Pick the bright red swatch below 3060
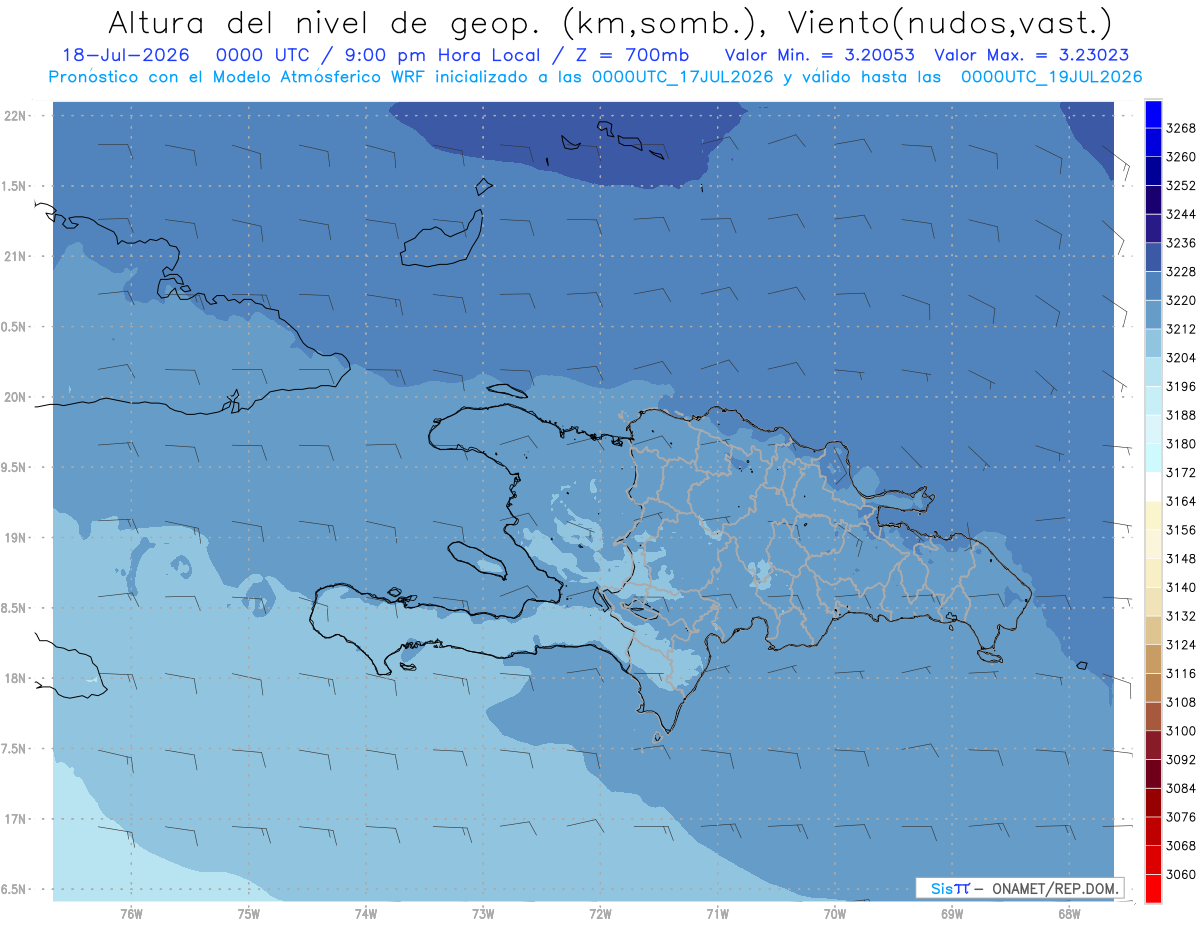The width and height of the screenshot is (1200, 927). click(x=1152, y=888)
